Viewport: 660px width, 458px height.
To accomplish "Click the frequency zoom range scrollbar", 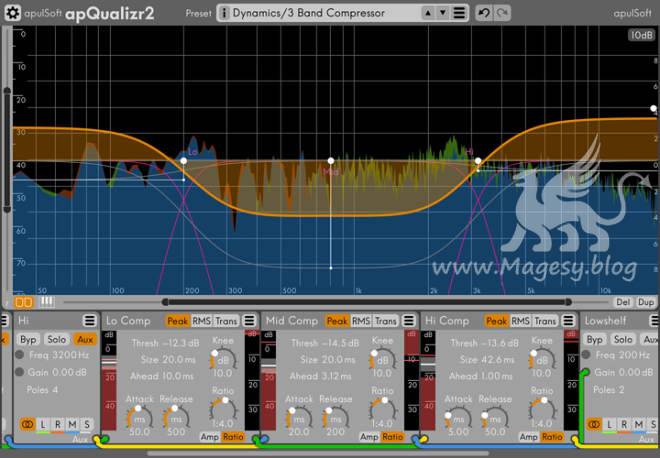I will click(x=366, y=302).
